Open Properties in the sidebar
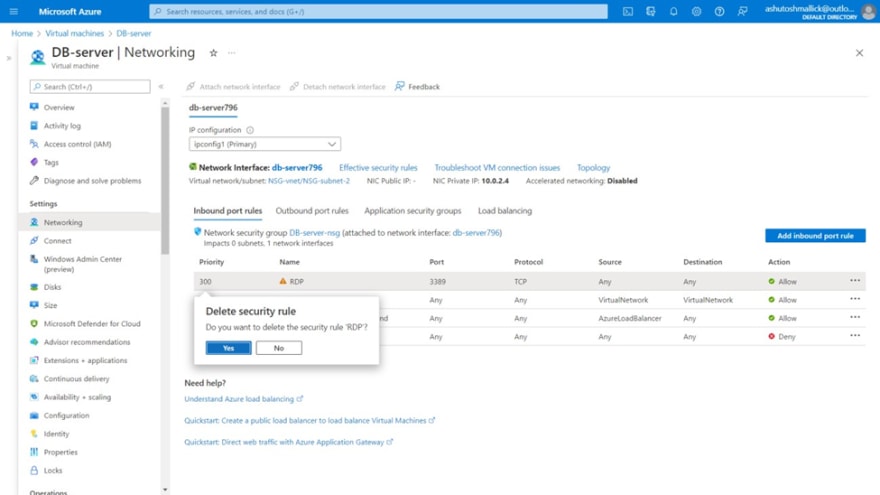Screen dimensions: 880x495 pos(60,452)
